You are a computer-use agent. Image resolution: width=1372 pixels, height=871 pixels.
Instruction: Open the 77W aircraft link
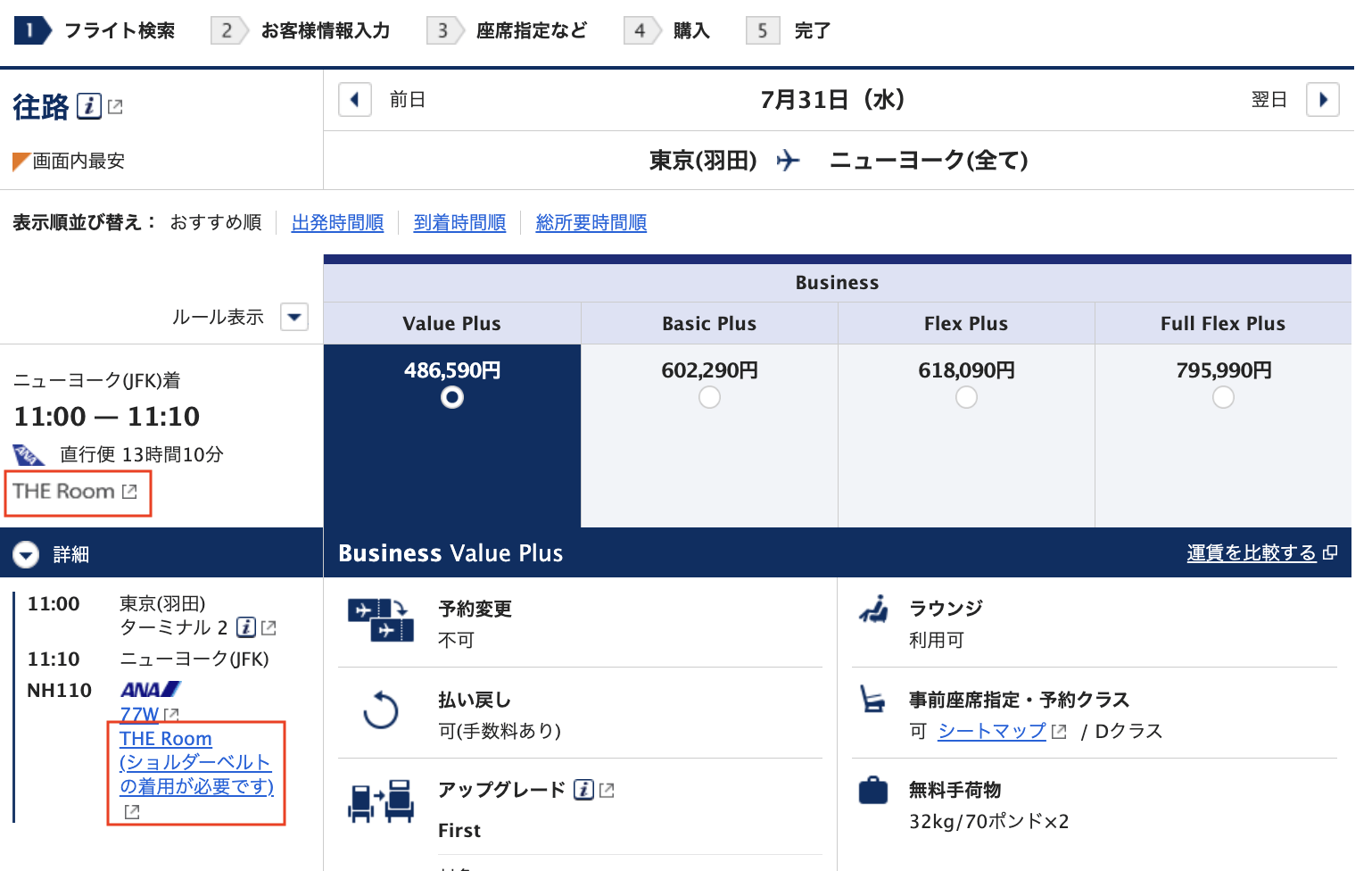(x=139, y=714)
